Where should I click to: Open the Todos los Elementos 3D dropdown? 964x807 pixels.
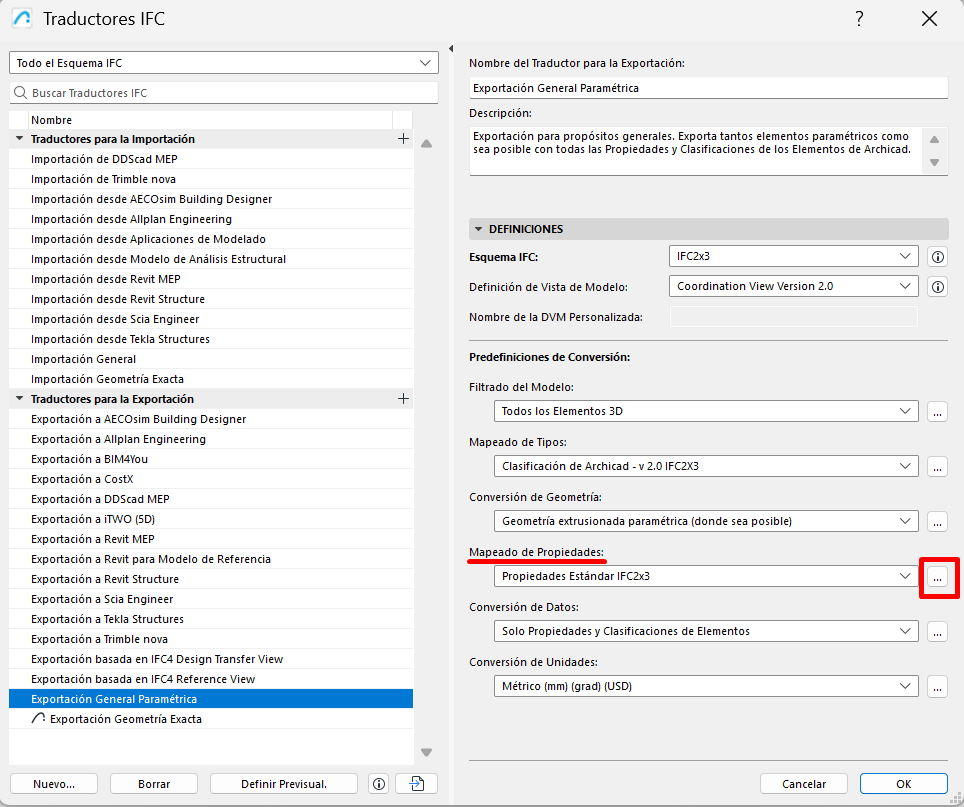tap(706, 411)
